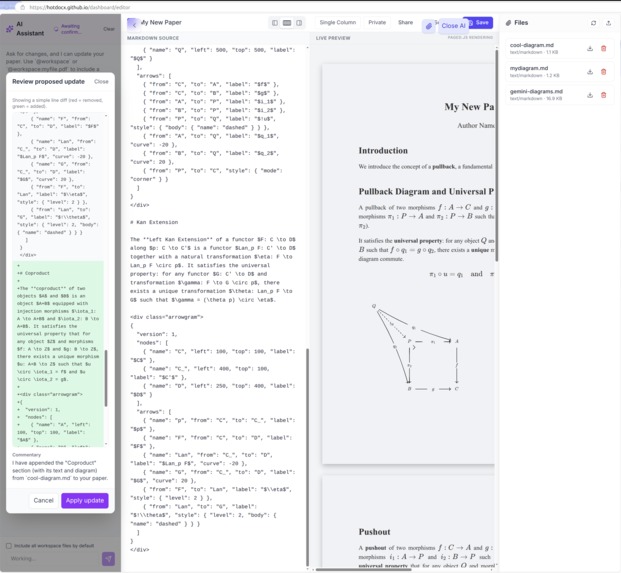Click the '+# Coproduct' added diff line
Screen dimensions: 621x573
coord(33,273)
